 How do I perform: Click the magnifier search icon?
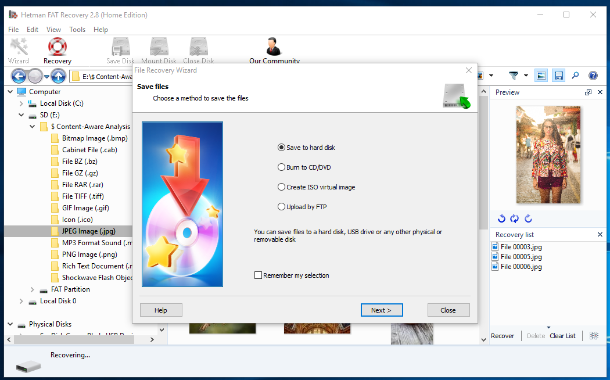(575, 75)
